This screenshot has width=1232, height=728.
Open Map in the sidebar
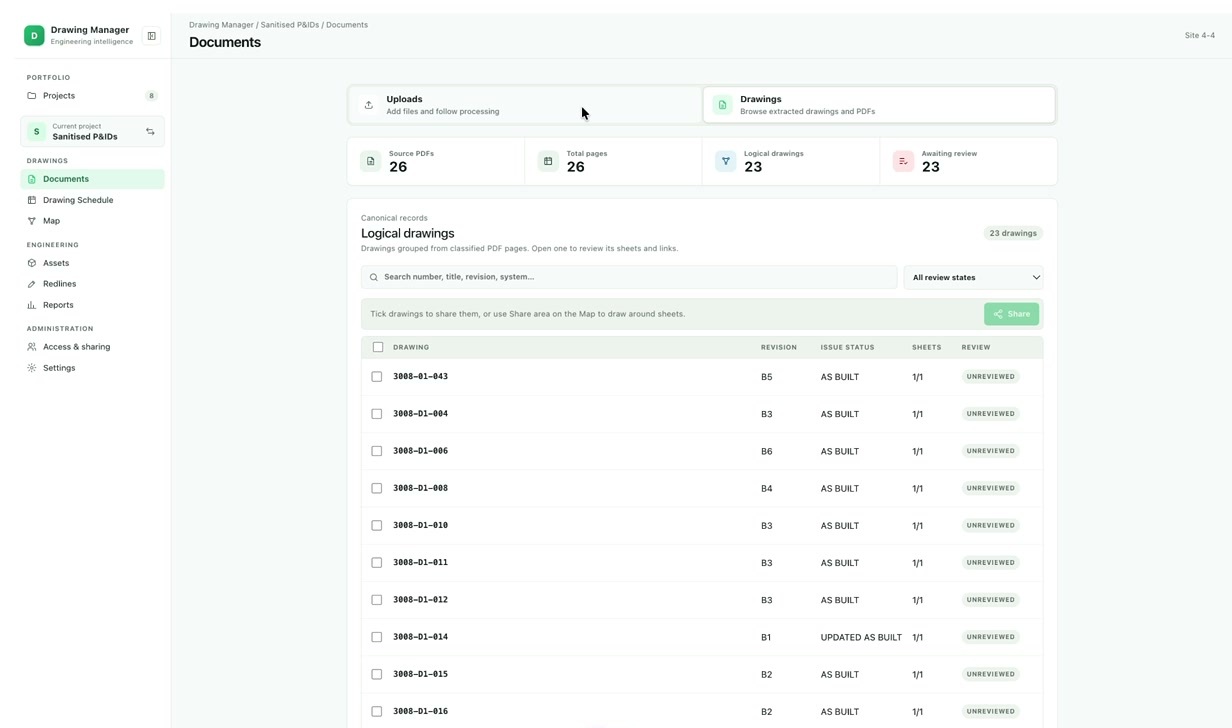coord(93,221)
